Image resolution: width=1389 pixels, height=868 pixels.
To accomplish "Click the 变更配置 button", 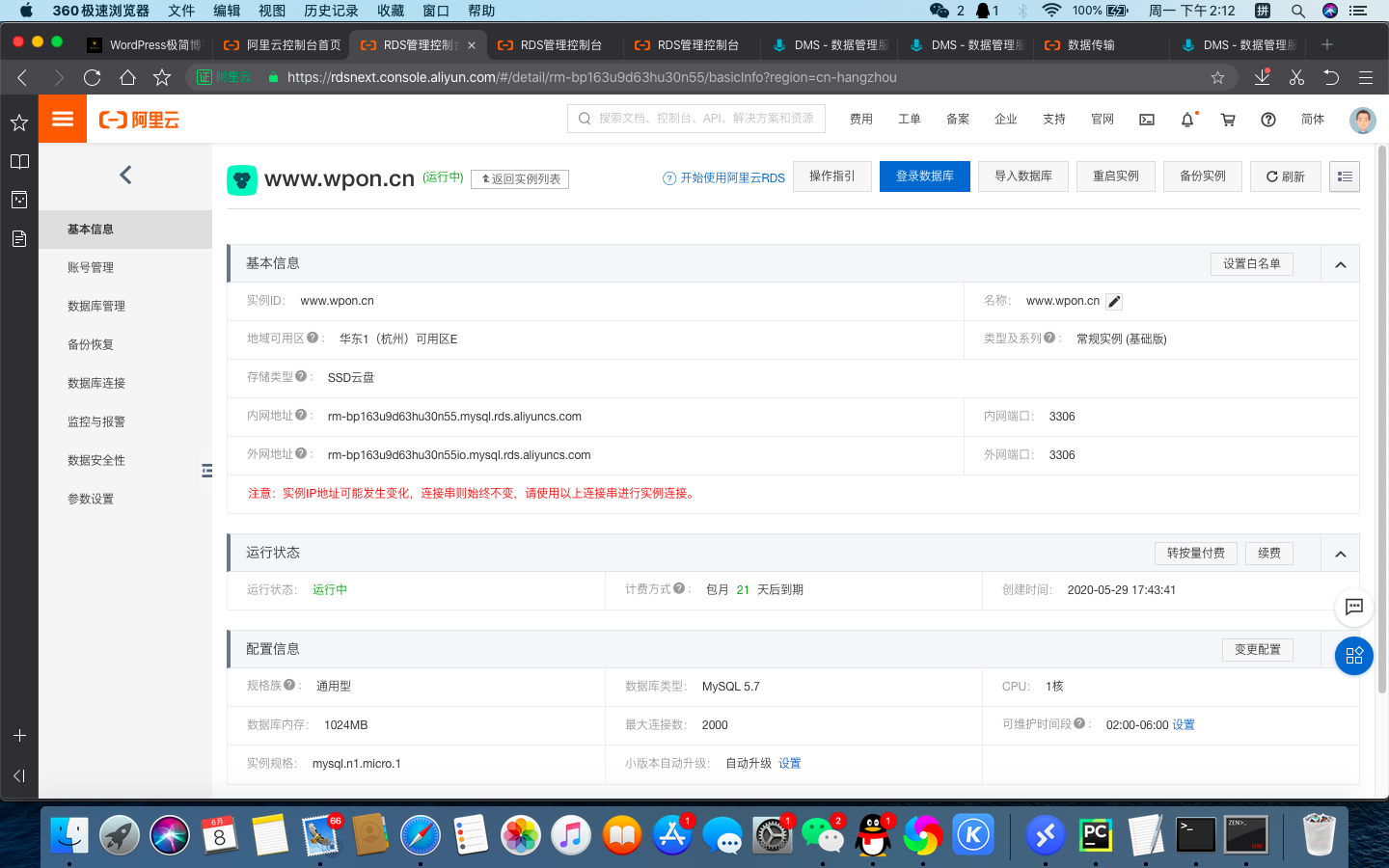I will (1258, 650).
